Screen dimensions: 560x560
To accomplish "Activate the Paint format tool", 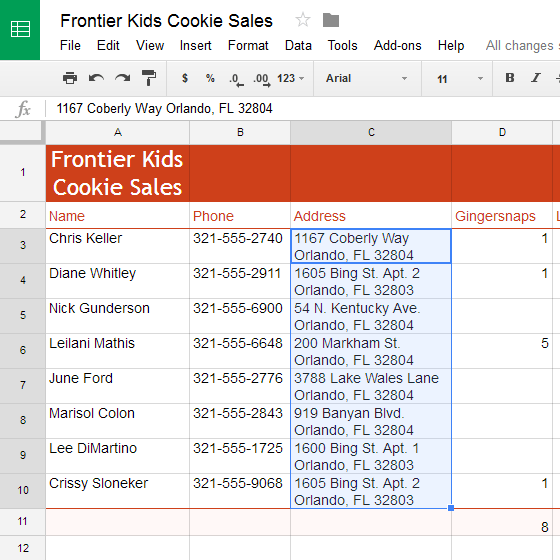I will 149,78.
